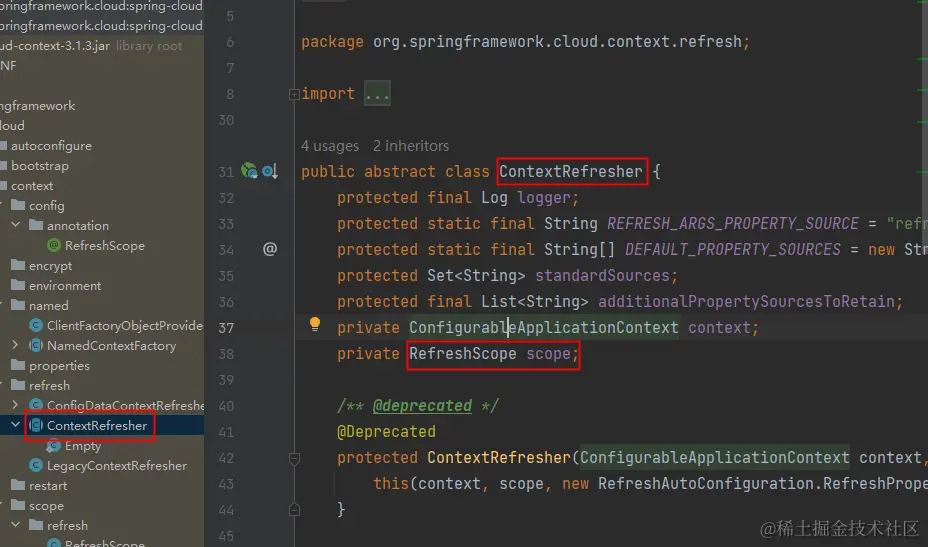
Task: Click the scope folder icon
Action: coord(18,506)
